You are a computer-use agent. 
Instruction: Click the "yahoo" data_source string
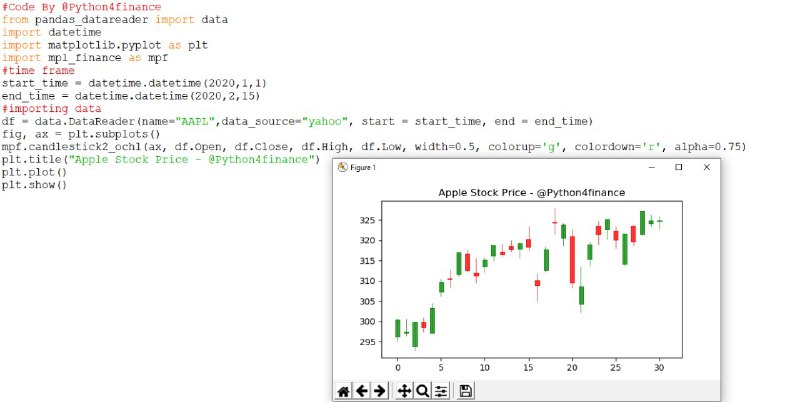[x=325, y=121]
